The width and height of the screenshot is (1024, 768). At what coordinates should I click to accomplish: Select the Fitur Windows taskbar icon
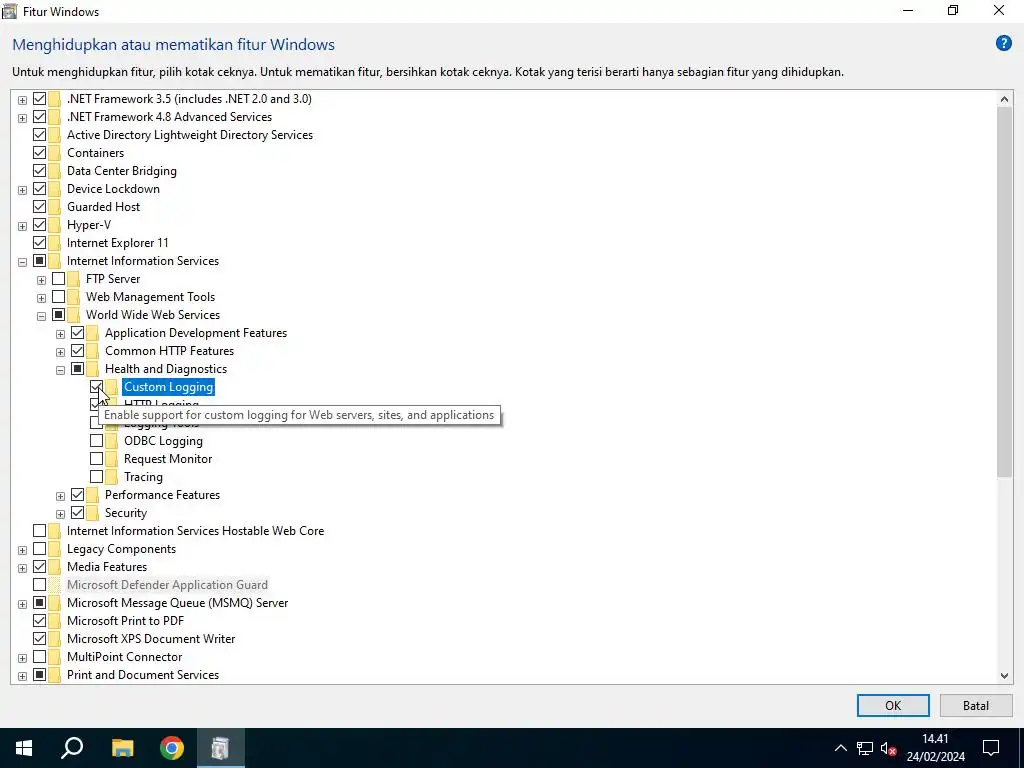point(221,748)
